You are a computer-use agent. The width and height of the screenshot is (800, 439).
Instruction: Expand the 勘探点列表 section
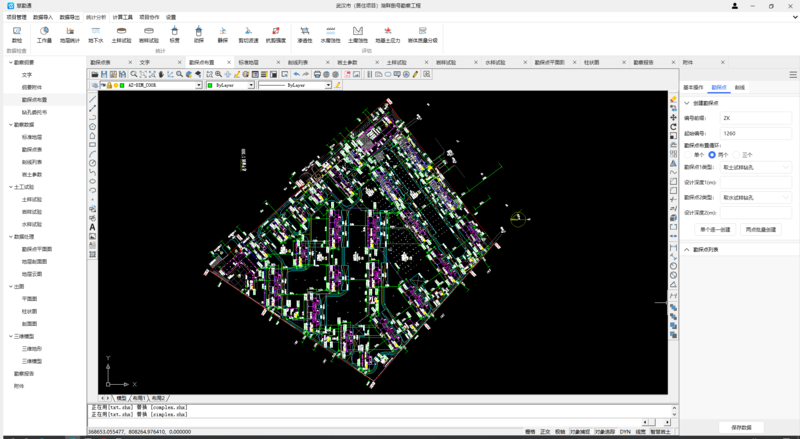point(687,249)
